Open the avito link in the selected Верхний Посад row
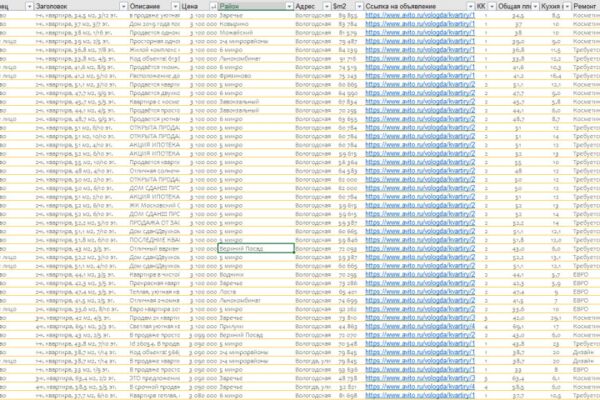 (x=420, y=248)
